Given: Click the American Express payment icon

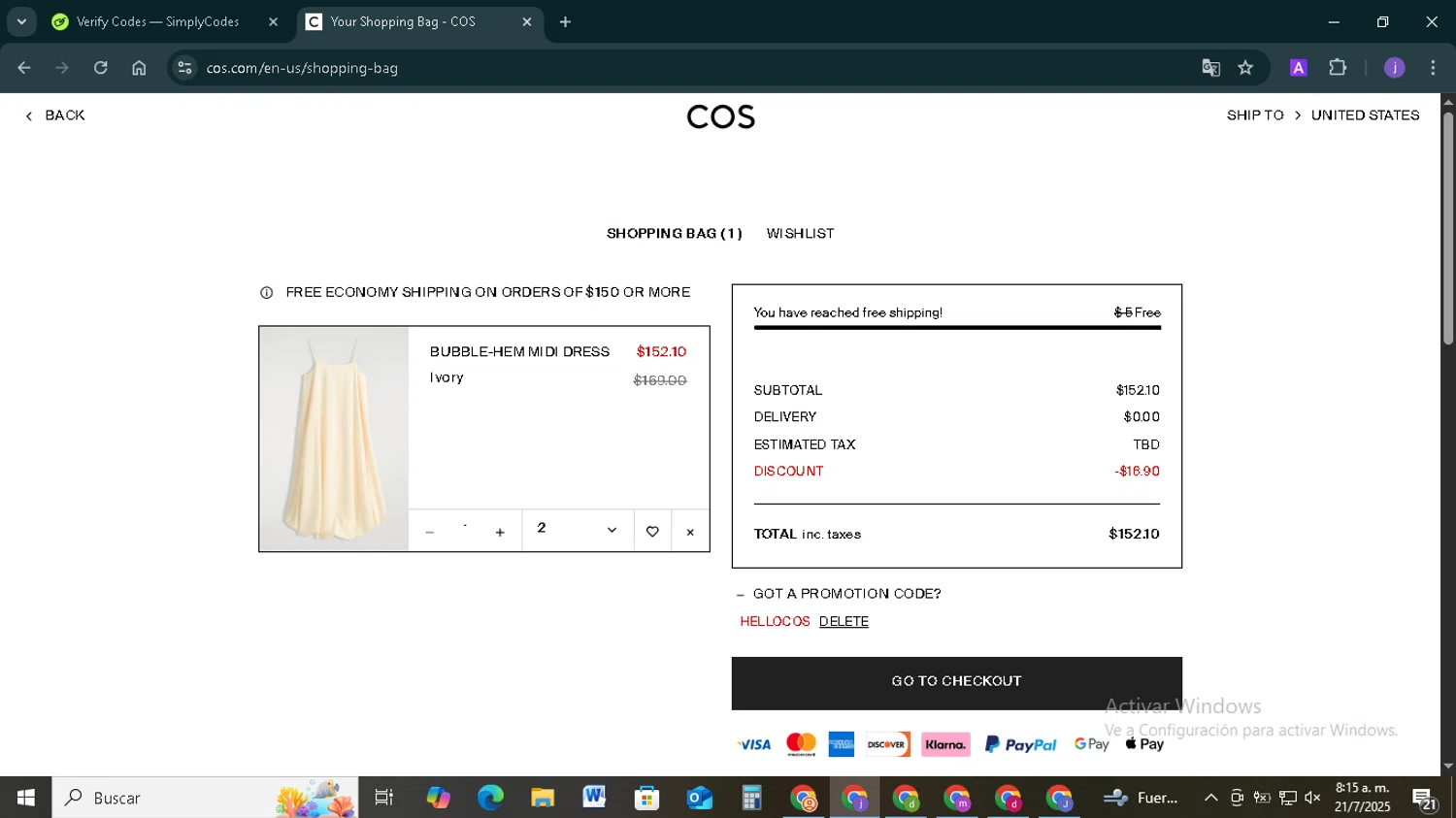Looking at the screenshot, I should pos(841,744).
